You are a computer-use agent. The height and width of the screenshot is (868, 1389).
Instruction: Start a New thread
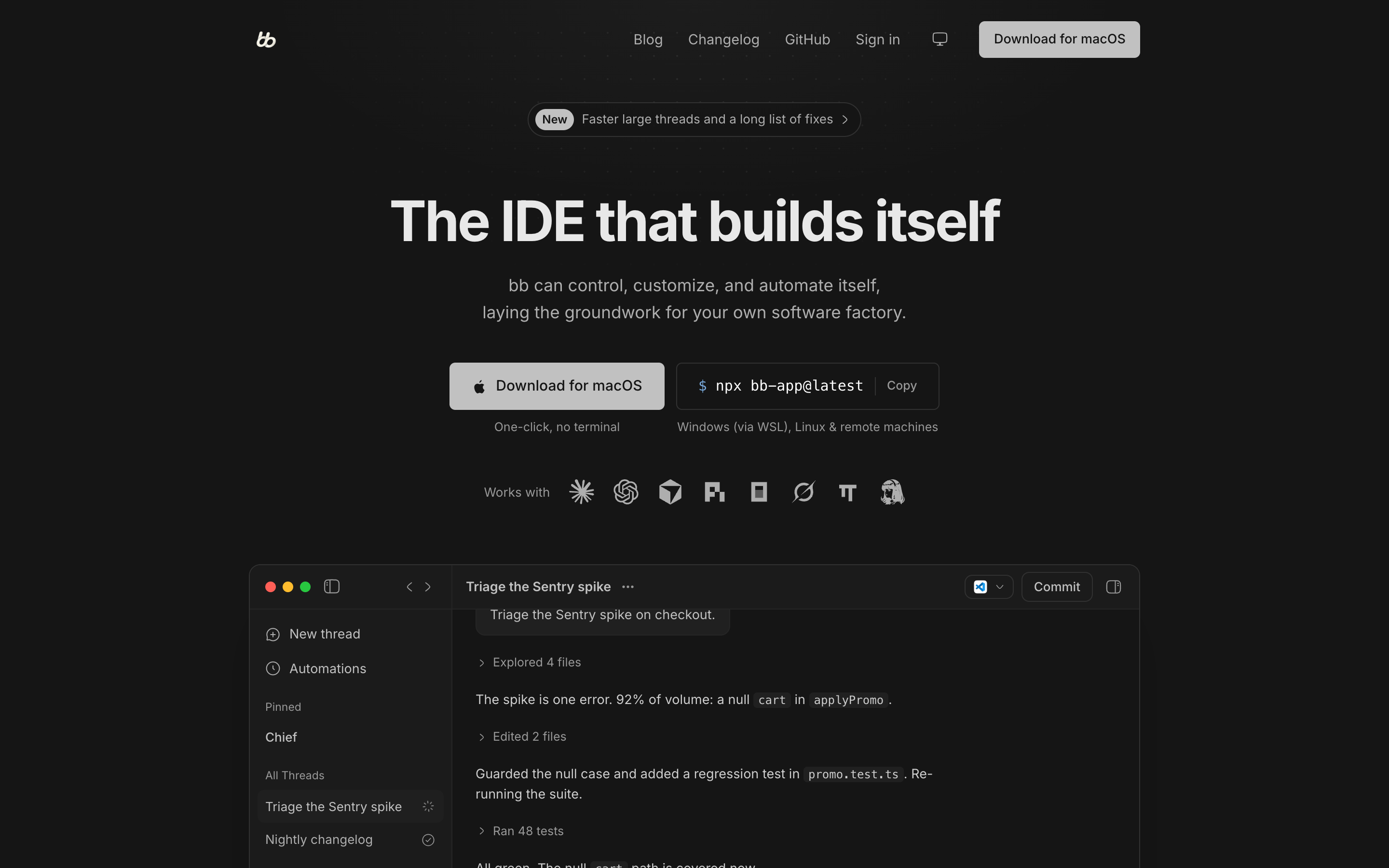pos(313,634)
